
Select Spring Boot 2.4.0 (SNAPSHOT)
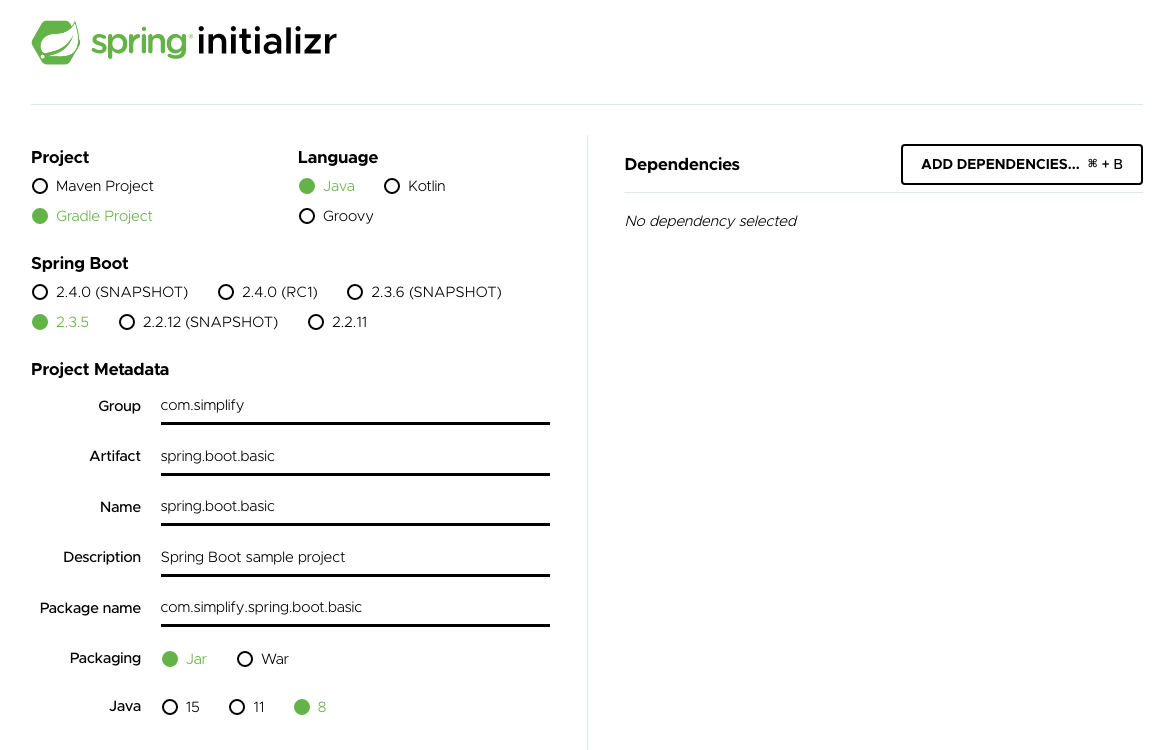click(x=40, y=292)
